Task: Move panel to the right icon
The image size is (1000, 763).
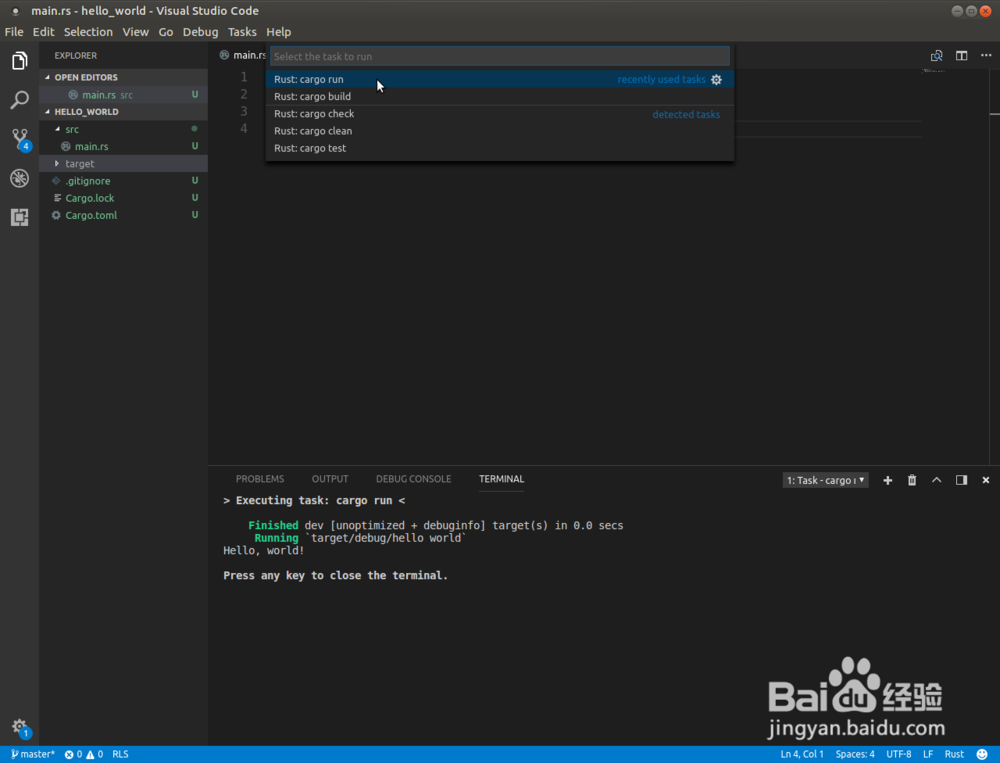Action: click(961, 480)
